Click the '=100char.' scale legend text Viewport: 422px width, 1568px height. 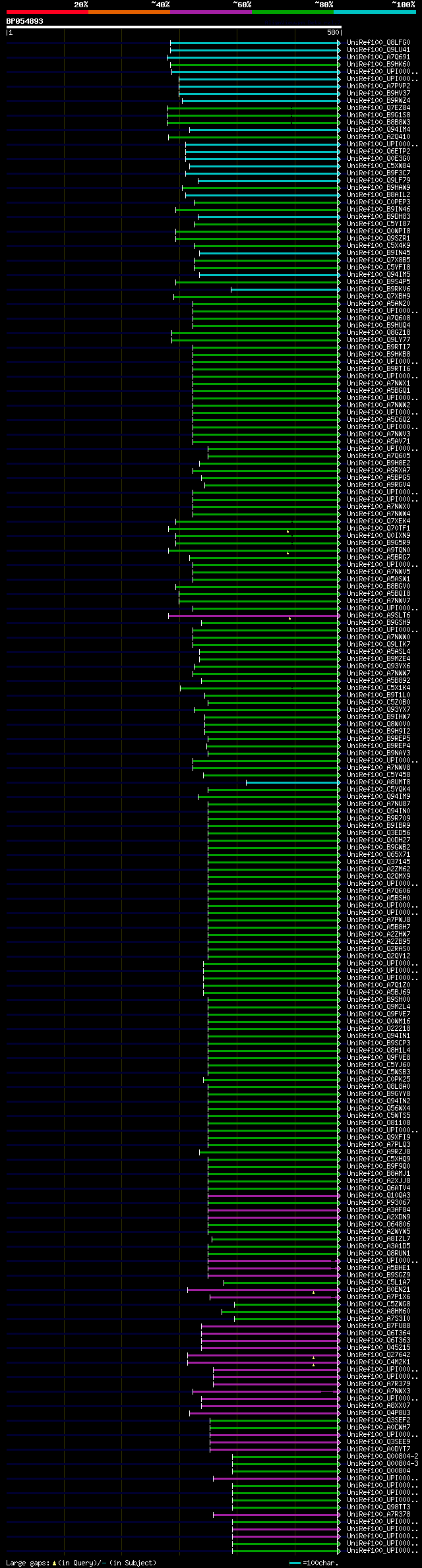point(320,1563)
